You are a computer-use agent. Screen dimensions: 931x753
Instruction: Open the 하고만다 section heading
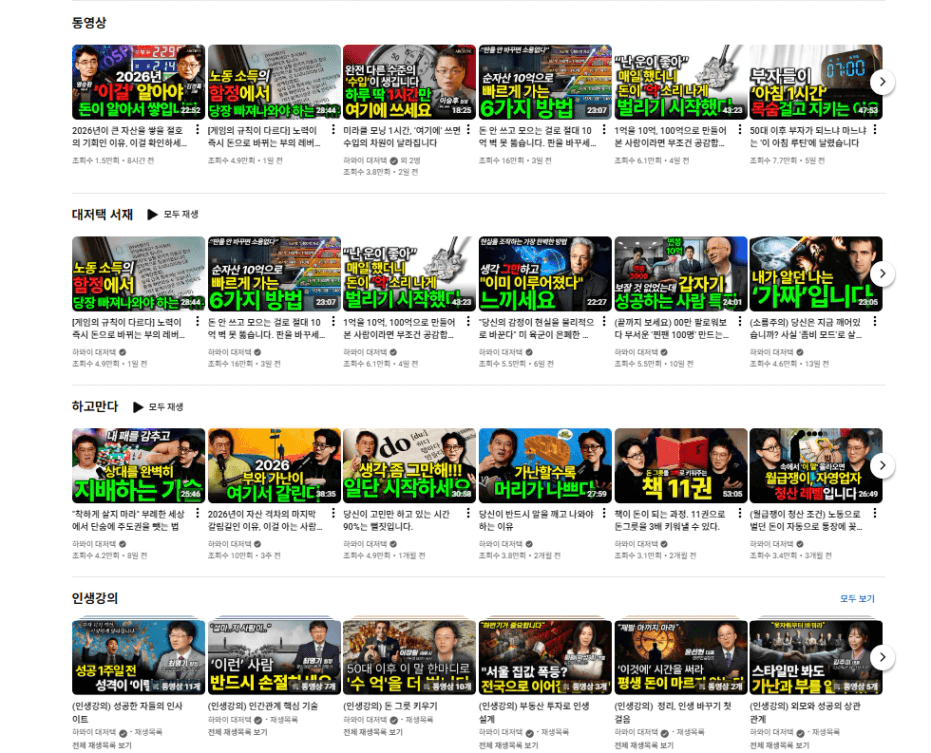click(x=95, y=406)
